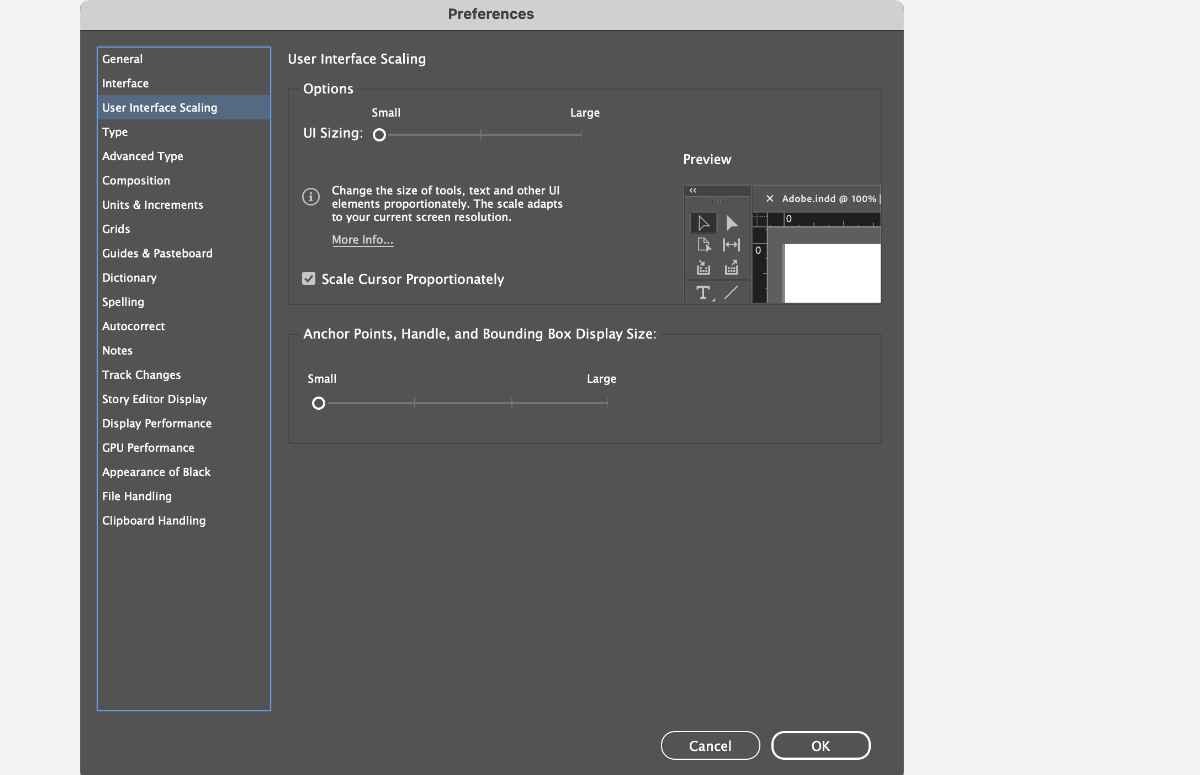The width and height of the screenshot is (1200, 775).
Task: Open the Guides & Pasteboard settings
Action: 157,253
